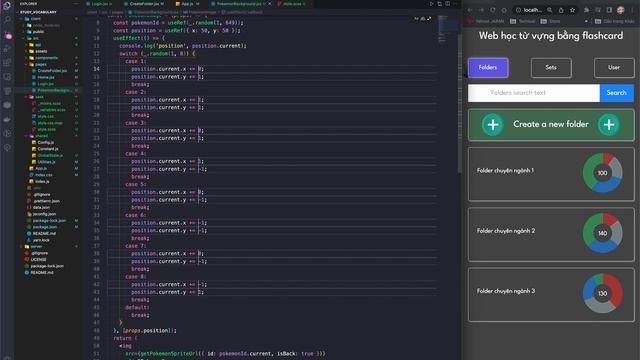
Task: Open index.css in the Explorer tree
Action: (x=41, y=175)
